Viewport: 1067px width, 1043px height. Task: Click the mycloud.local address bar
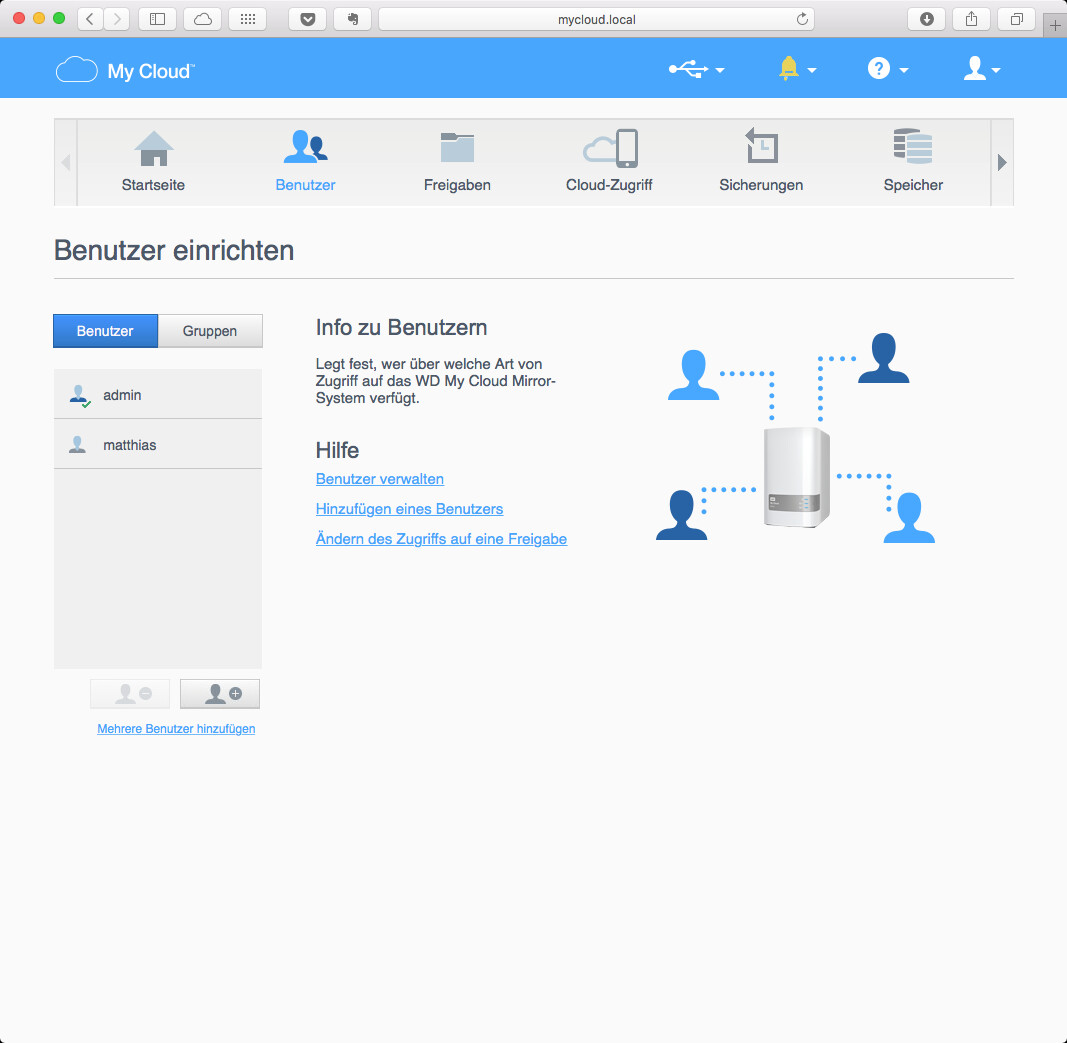click(x=596, y=19)
